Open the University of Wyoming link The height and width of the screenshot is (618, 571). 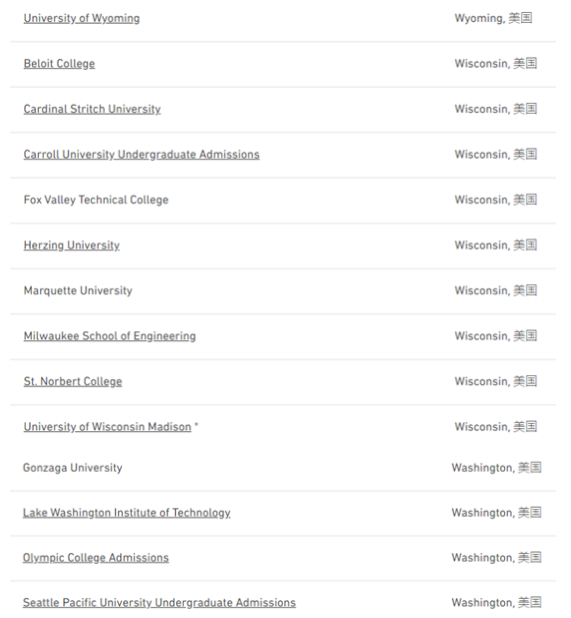[x=82, y=19]
